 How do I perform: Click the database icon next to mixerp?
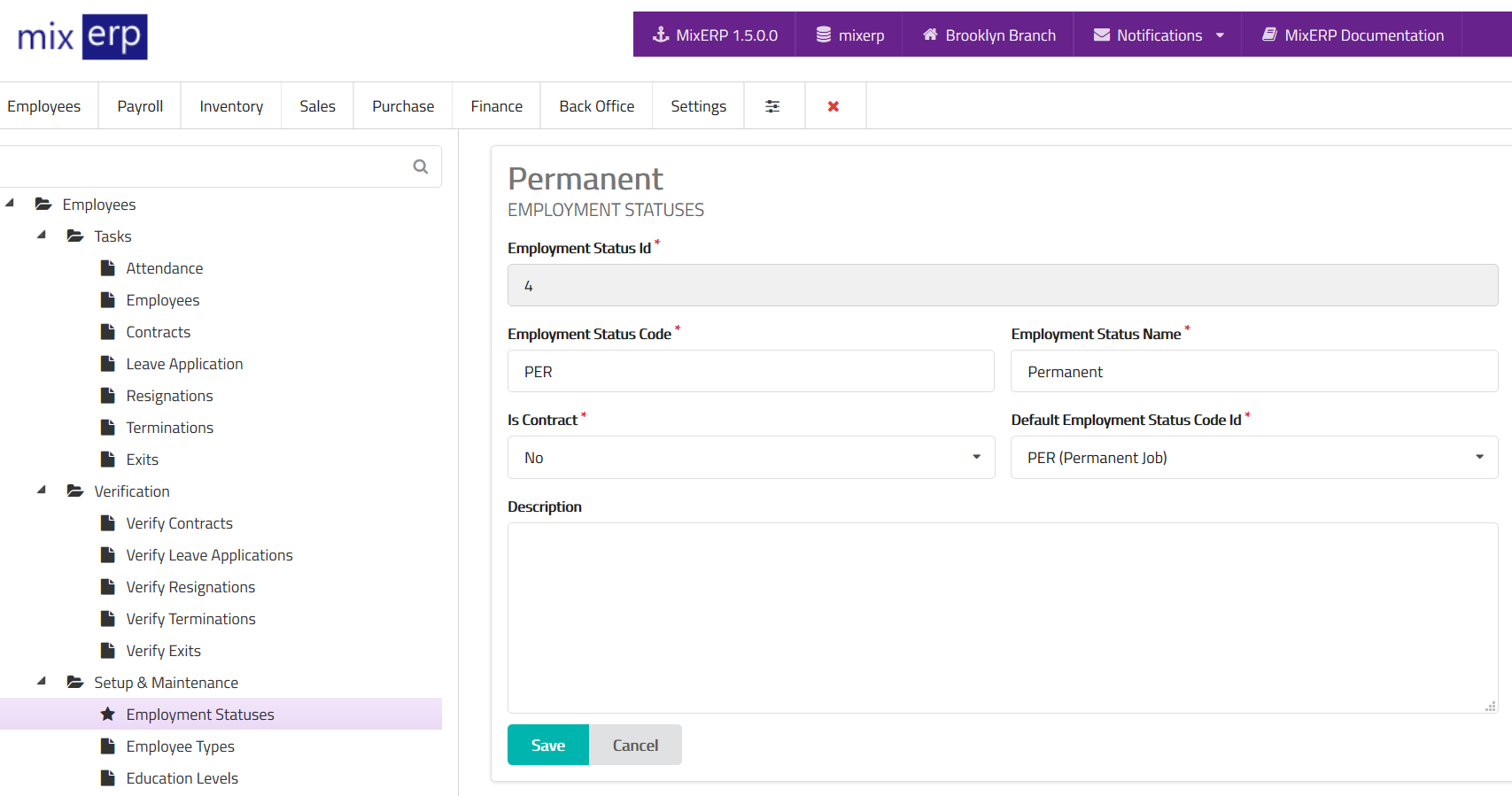tap(824, 35)
